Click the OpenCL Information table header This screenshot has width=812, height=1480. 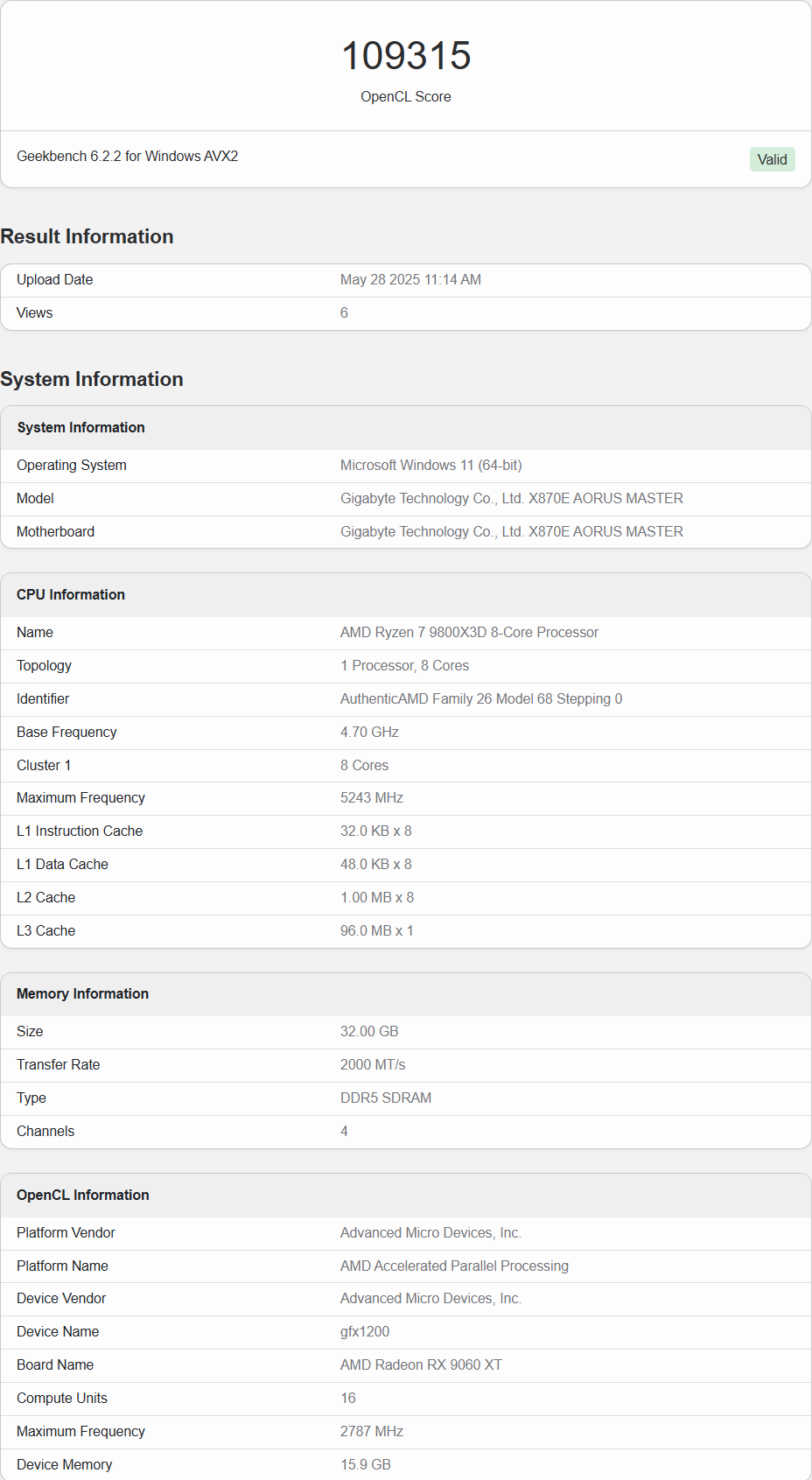[82, 1195]
